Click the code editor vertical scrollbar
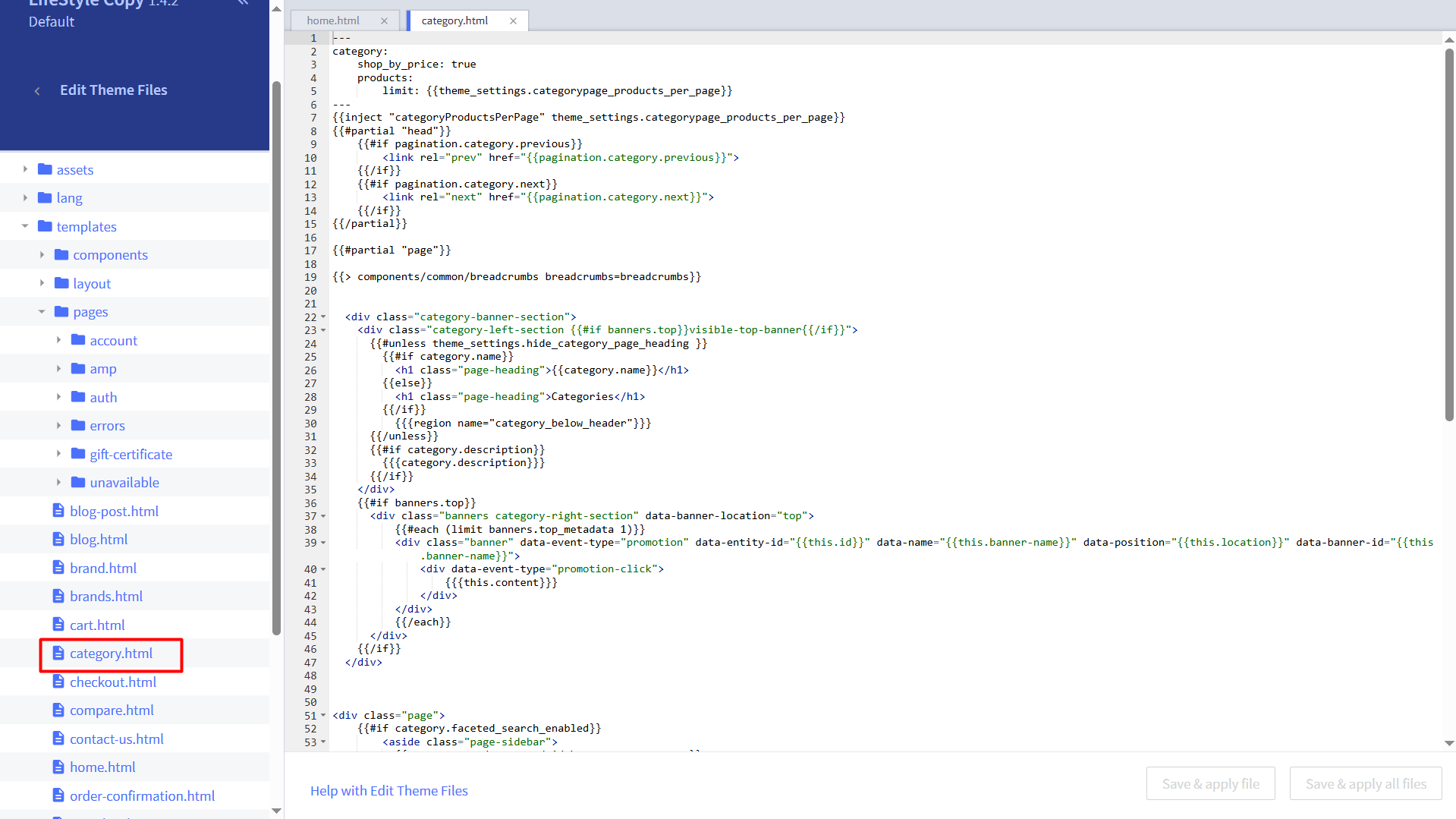 [x=1449, y=235]
